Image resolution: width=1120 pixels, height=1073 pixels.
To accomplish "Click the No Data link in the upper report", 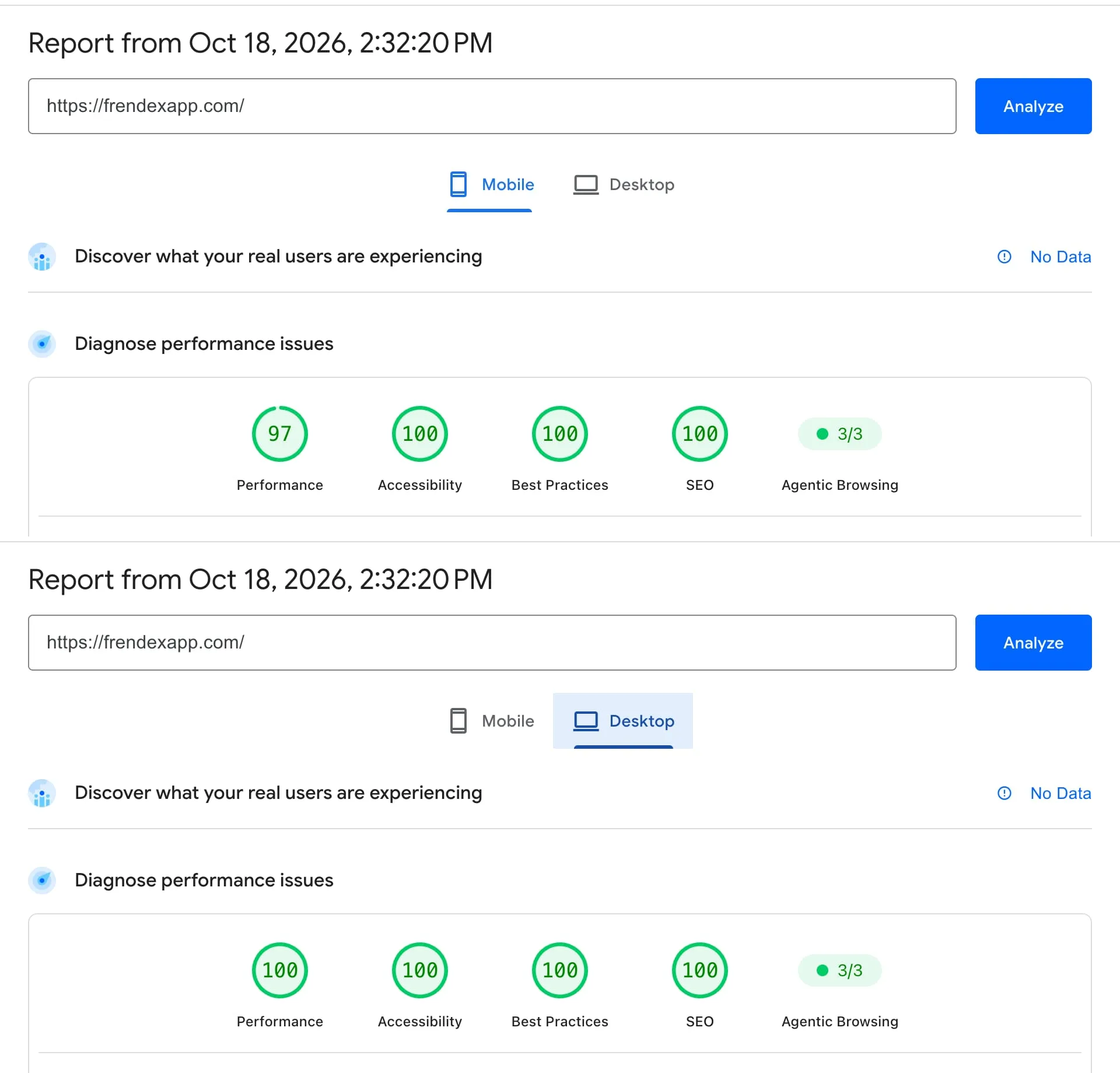I will point(1060,257).
